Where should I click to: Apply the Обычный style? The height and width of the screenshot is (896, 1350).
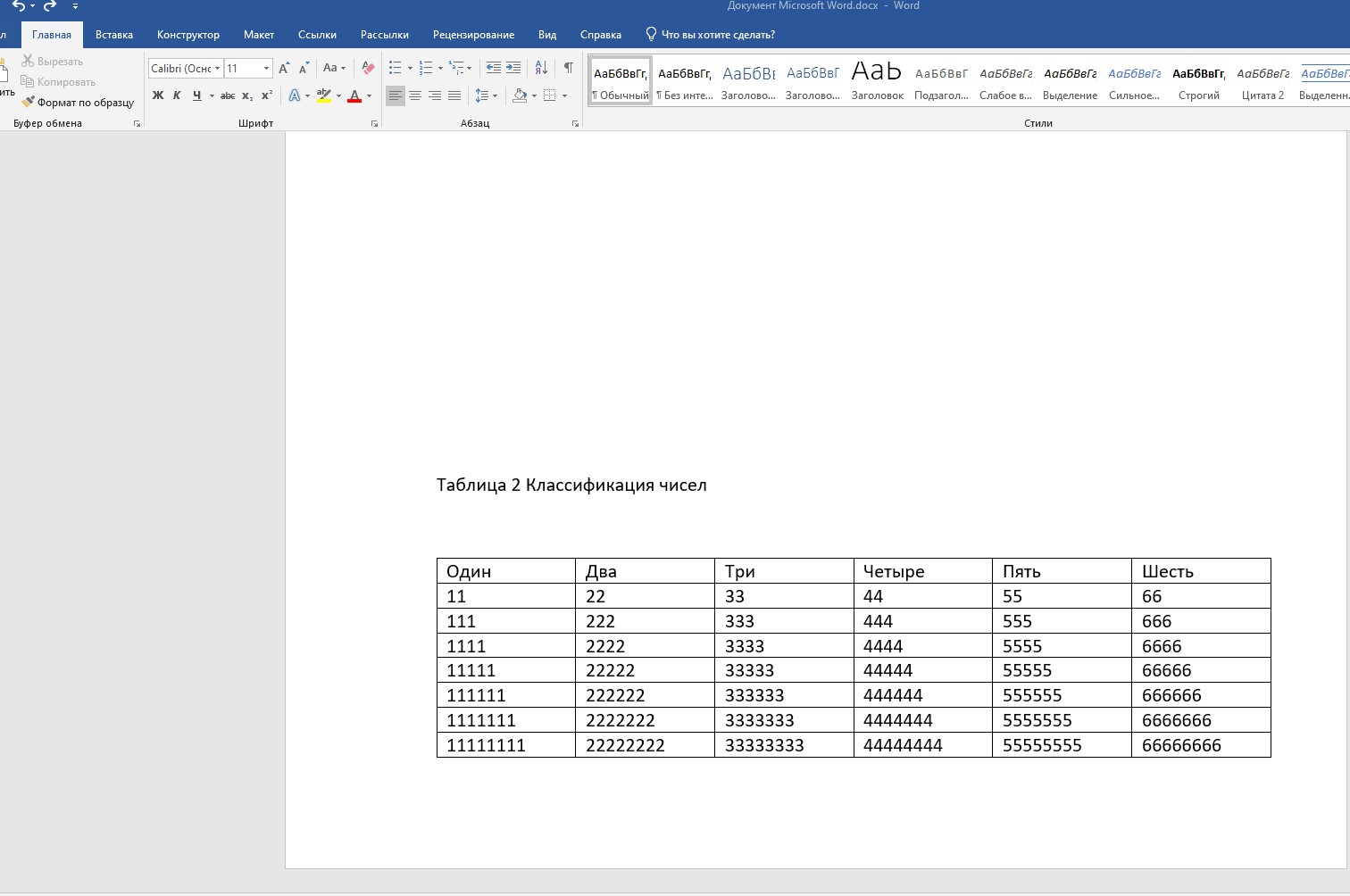pyautogui.click(x=621, y=81)
